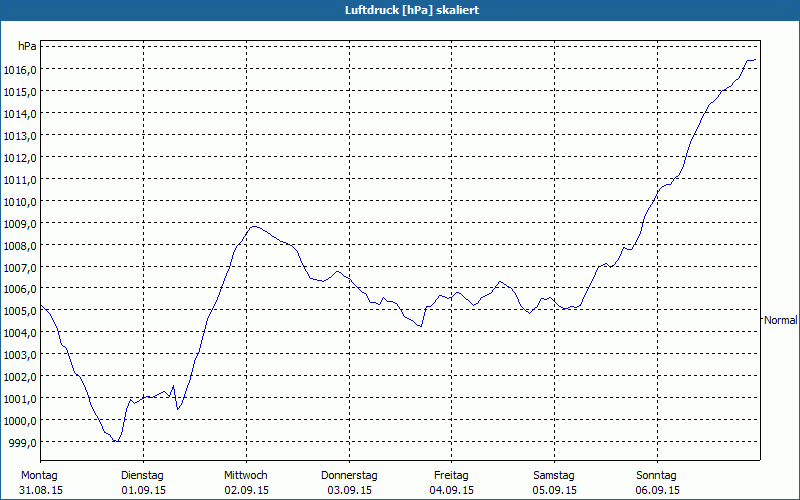The image size is (800, 500).
Task: Select the 'Samstag' day label
Action: point(554,476)
